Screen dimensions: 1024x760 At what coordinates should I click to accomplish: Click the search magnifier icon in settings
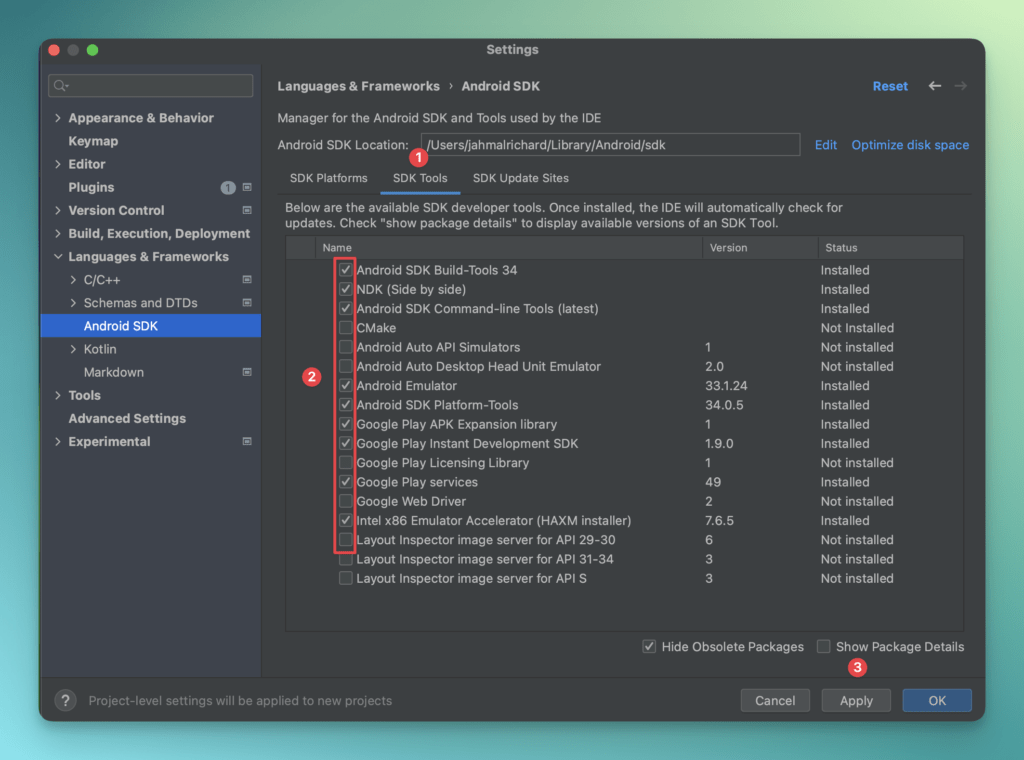coord(61,86)
